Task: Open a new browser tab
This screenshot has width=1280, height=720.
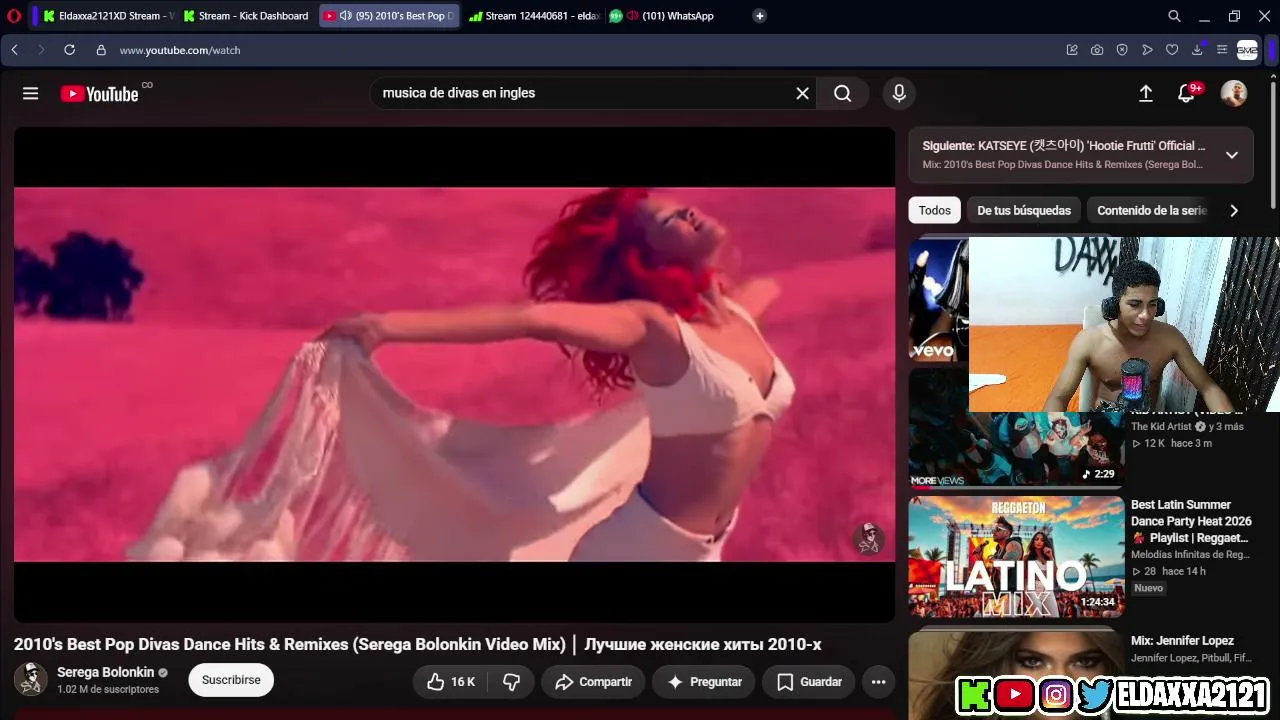Action: coord(760,16)
